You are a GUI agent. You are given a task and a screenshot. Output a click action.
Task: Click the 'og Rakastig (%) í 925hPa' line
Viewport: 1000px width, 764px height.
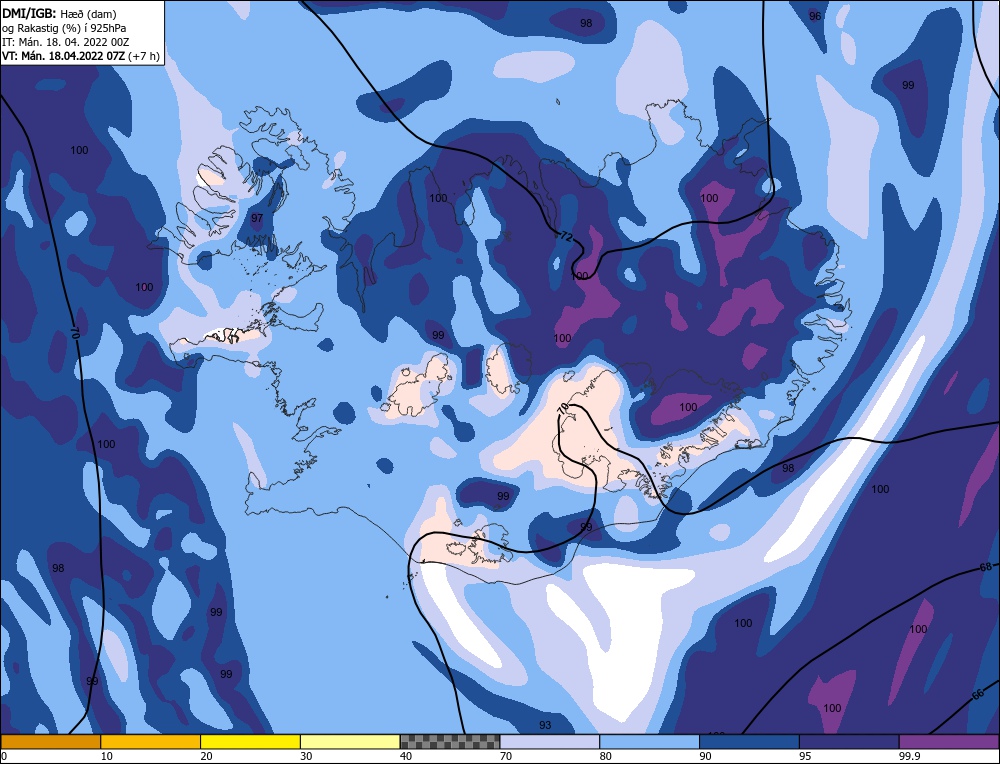(64, 27)
